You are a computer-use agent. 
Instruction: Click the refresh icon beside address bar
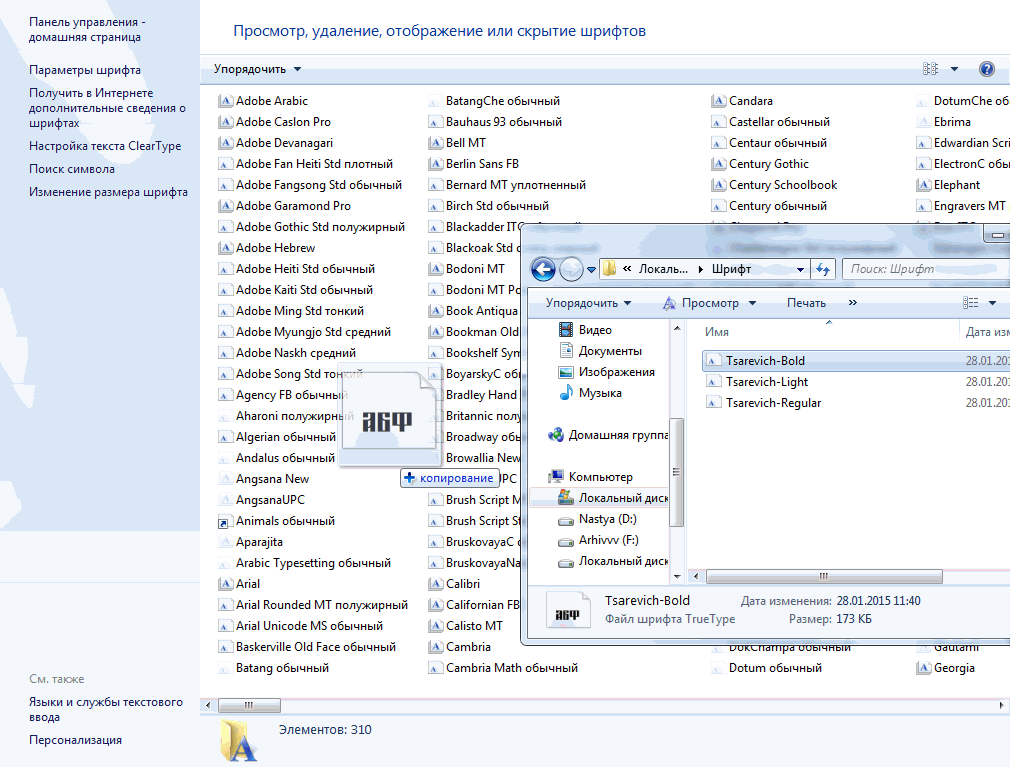[823, 269]
